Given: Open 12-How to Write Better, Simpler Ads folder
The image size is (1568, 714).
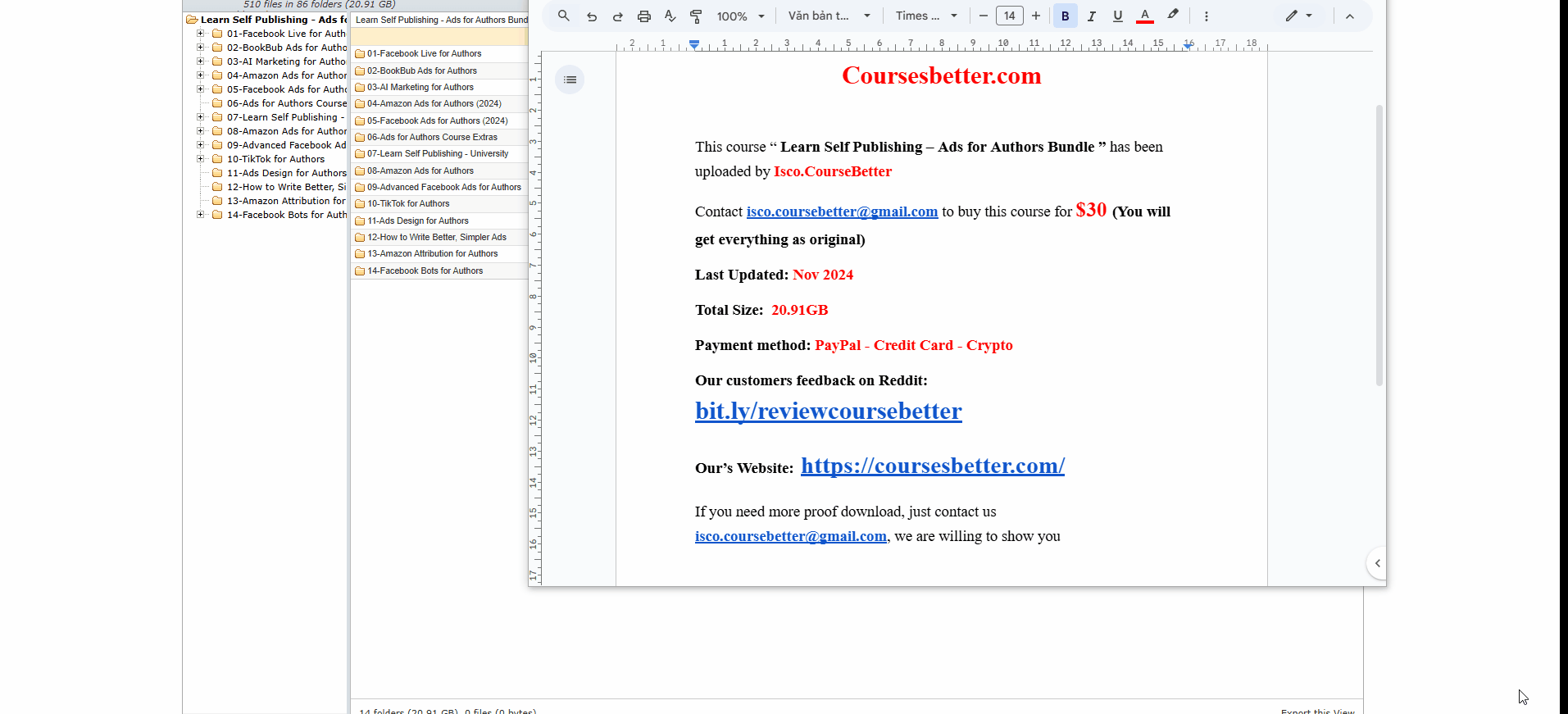Looking at the screenshot, I should click(x=437, y=238).
